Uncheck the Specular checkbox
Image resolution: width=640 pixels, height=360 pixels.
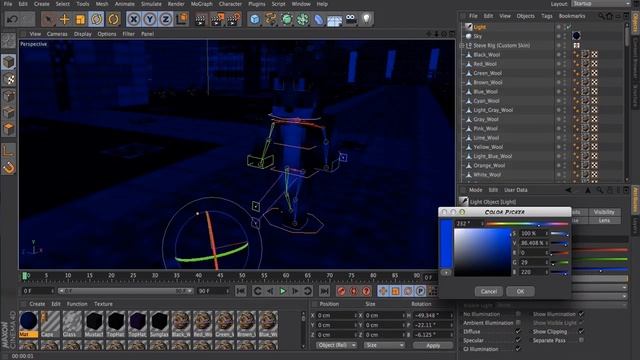tap(518, 340)
